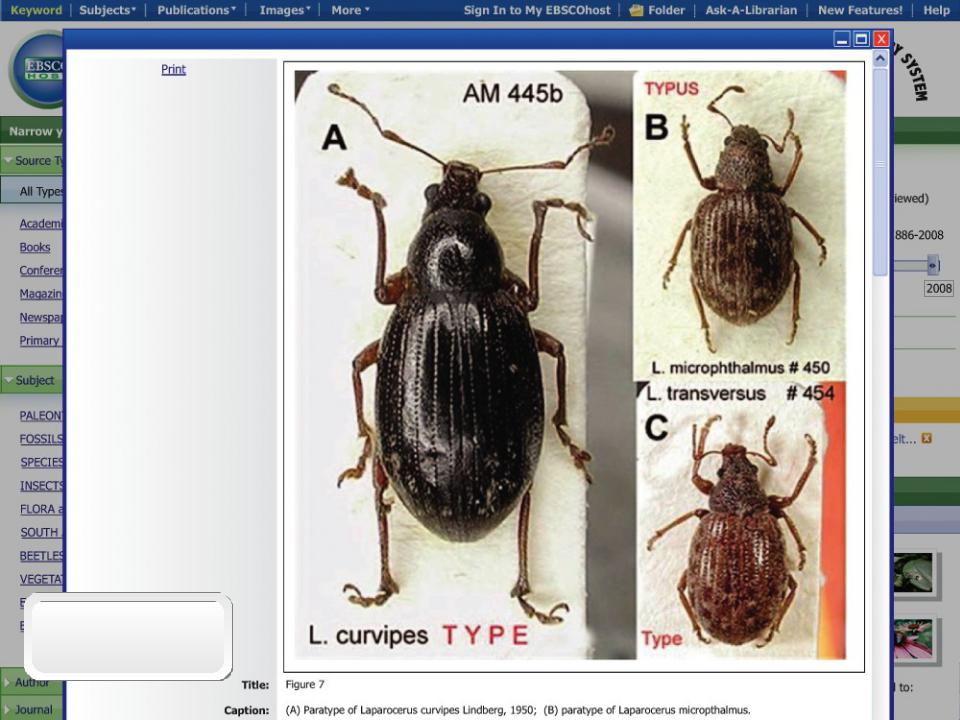
Task: Filter by Conference source type
Action: click(41, 270)
